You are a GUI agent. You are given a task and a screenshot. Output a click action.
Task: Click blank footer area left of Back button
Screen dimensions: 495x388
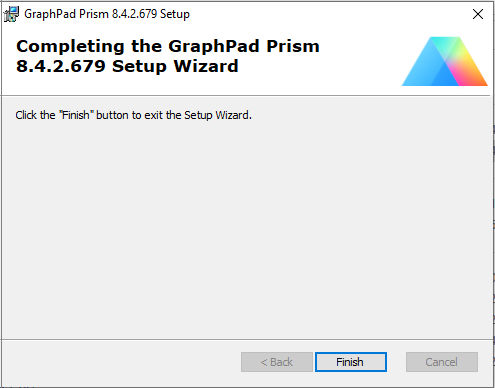120,362
